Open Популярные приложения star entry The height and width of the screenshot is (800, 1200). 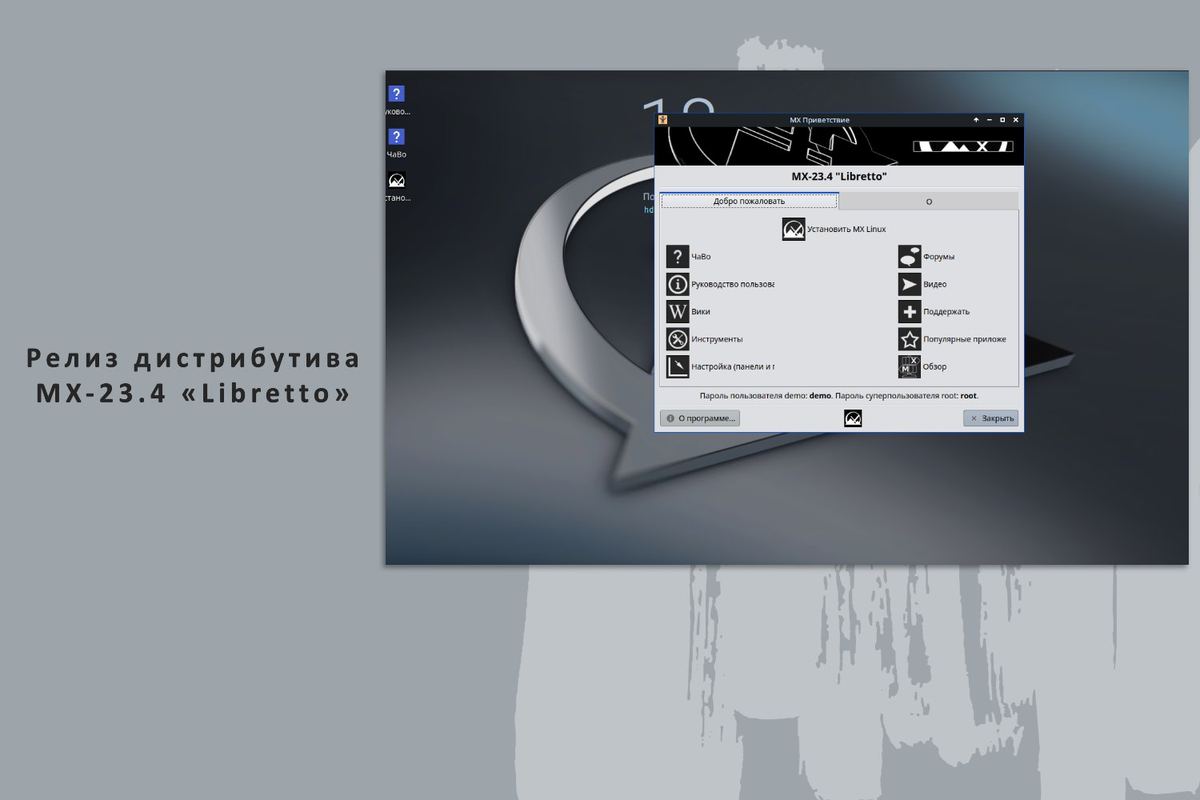pos(952,339)
